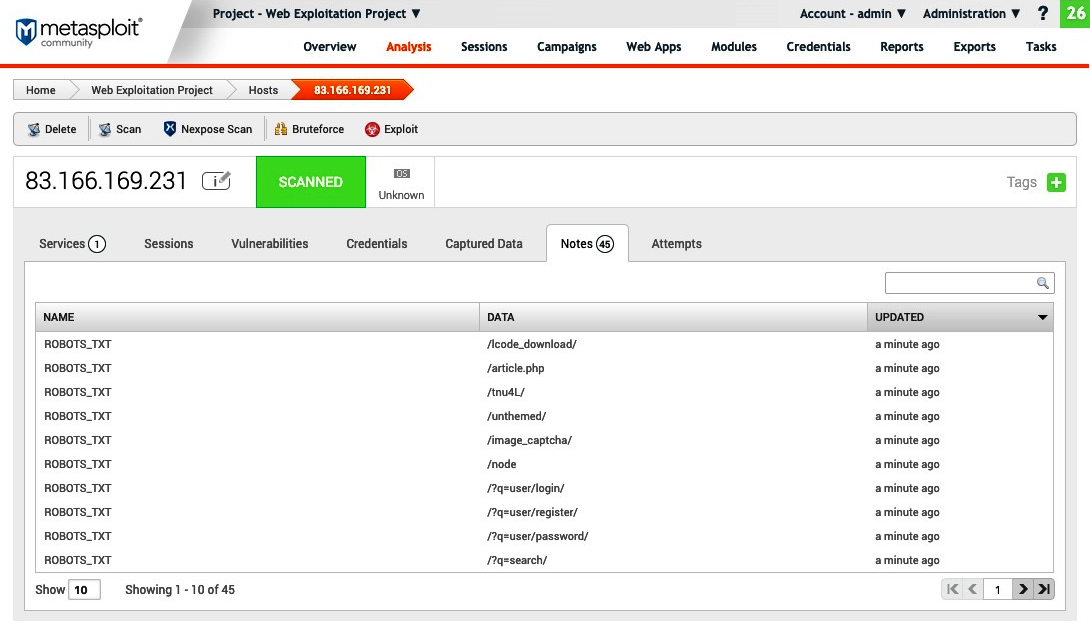This screenshot has width=1090, height=633.
Task: Click the Delete host toolbar icon
Action: click(35, 129)
